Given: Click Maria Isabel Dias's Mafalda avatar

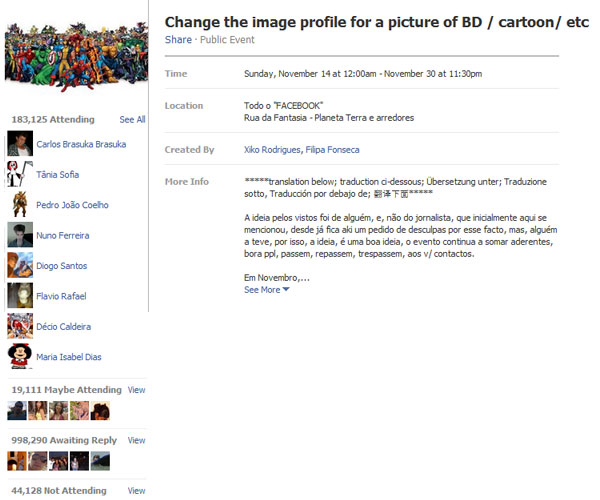Looking at the screenshot, I should (20, 356).
